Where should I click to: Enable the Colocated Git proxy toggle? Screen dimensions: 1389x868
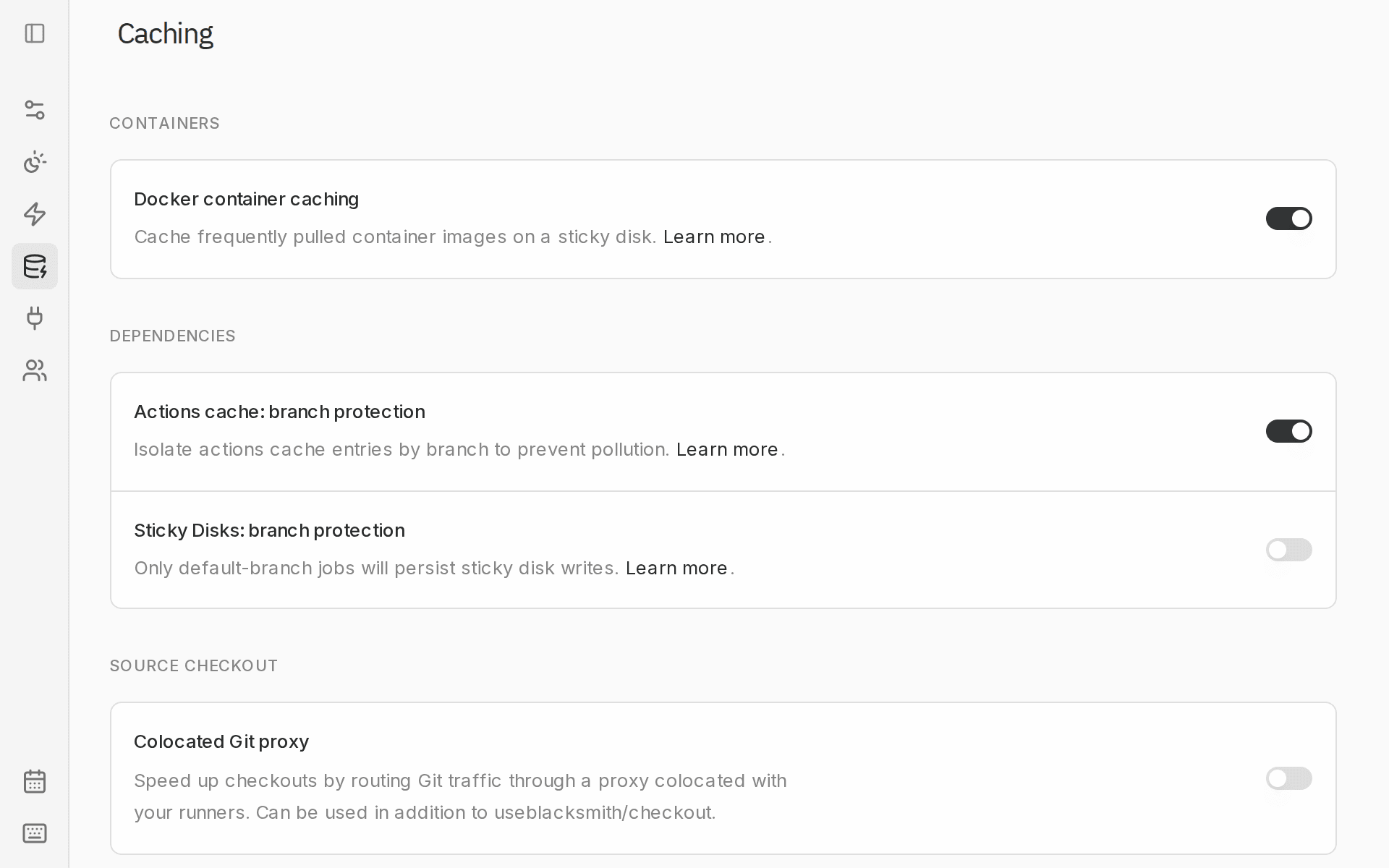tap(1288, 778)
